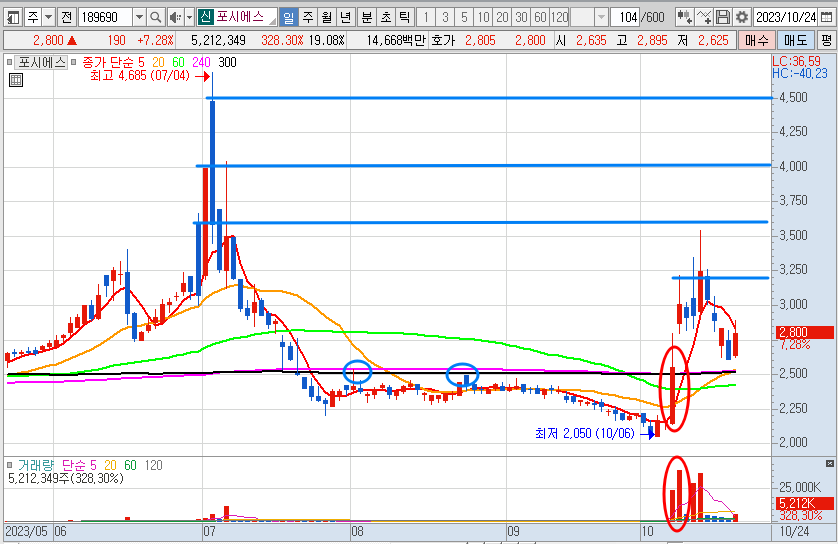Image resolution: width=838 pixels, height=544 pixels.
Task: Click the +7.28% change rate value
Action: [156, 40]
